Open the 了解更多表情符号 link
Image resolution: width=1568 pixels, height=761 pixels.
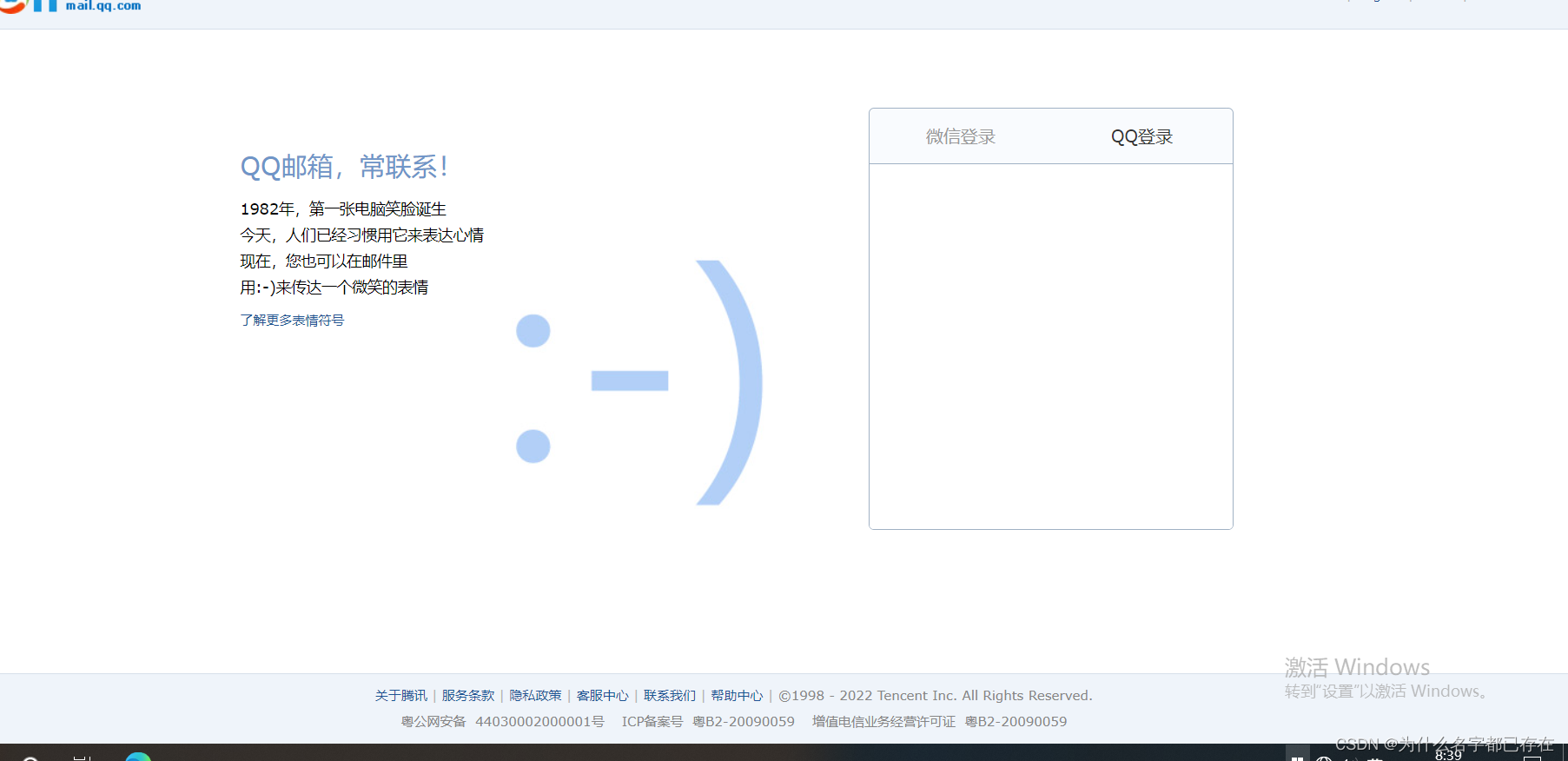click(292, 321)
